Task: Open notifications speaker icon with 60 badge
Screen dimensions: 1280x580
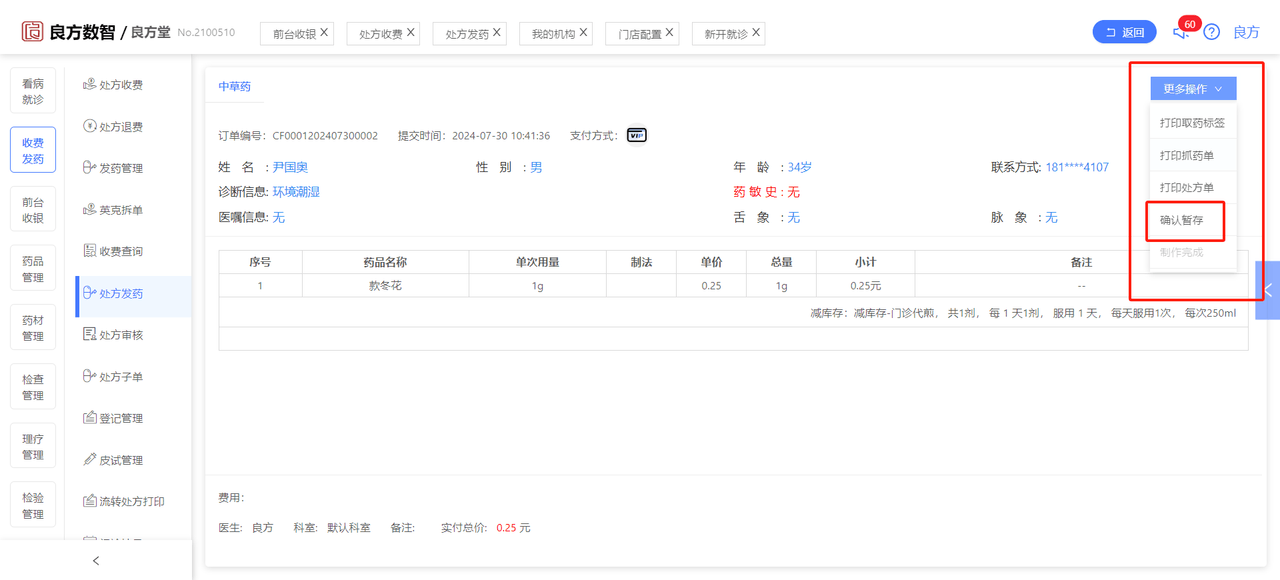Action: point(1181,32)
